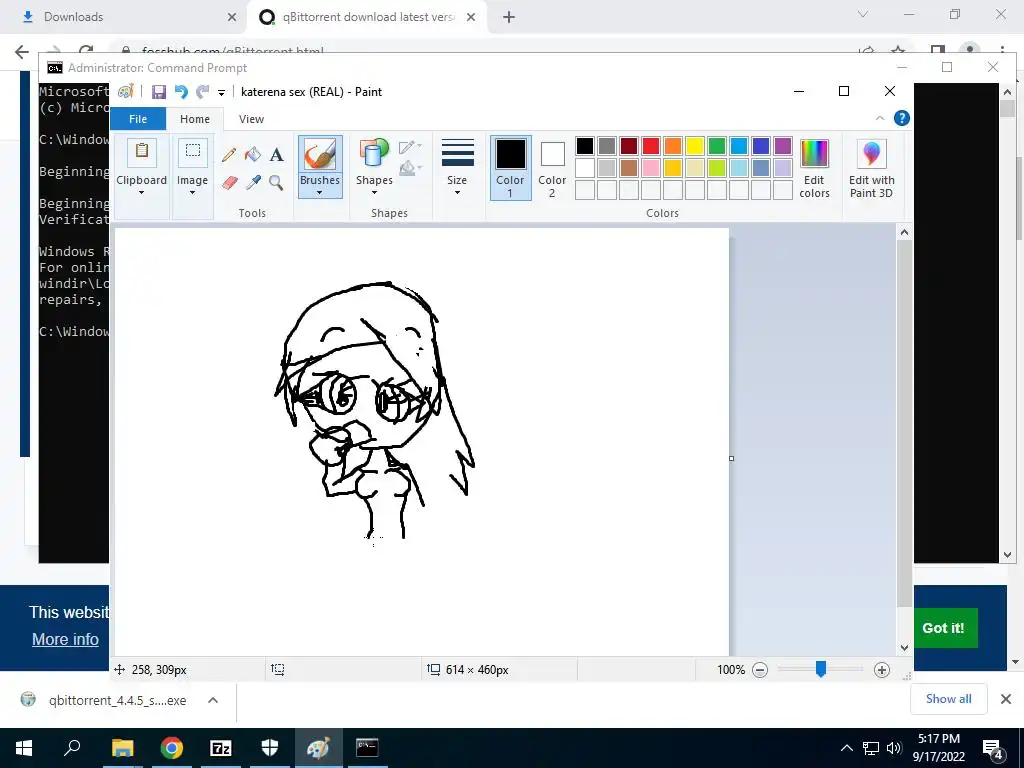Expand the Image dropdown arrow
The height and width of the screenshot is (768, 1024).
click(193, 193)
